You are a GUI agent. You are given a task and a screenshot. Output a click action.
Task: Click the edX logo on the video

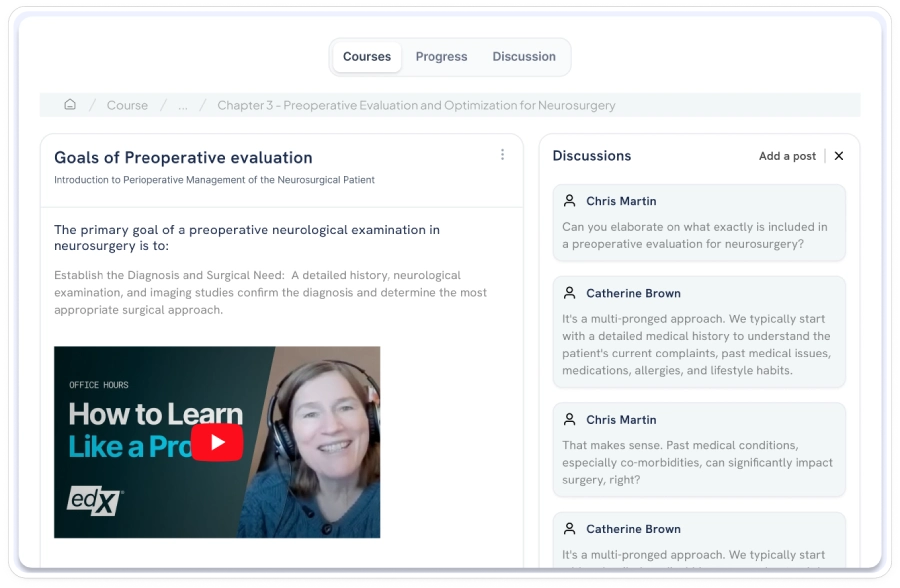pyautogui.click(x=95, y=501)
